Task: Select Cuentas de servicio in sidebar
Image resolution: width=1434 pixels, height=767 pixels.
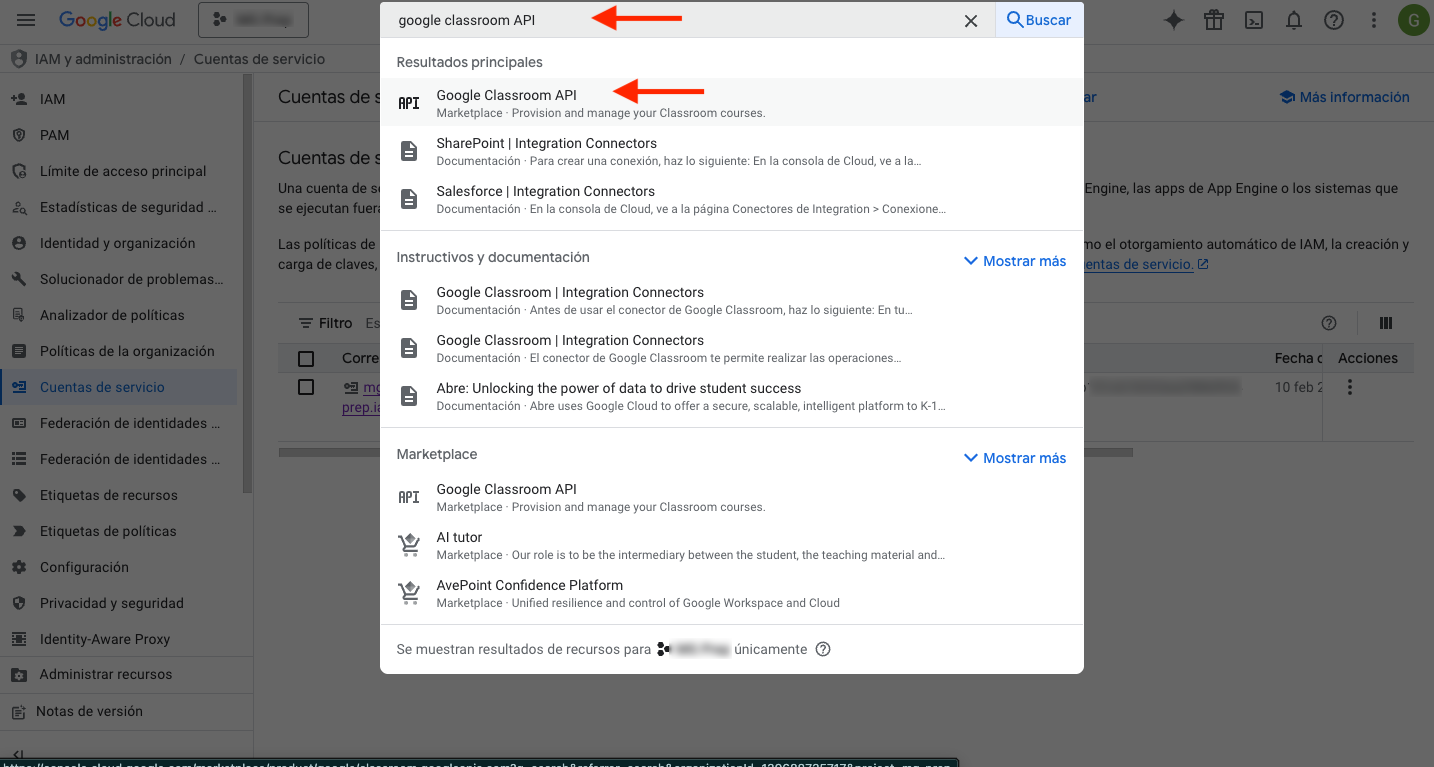Action: [102, 387]
